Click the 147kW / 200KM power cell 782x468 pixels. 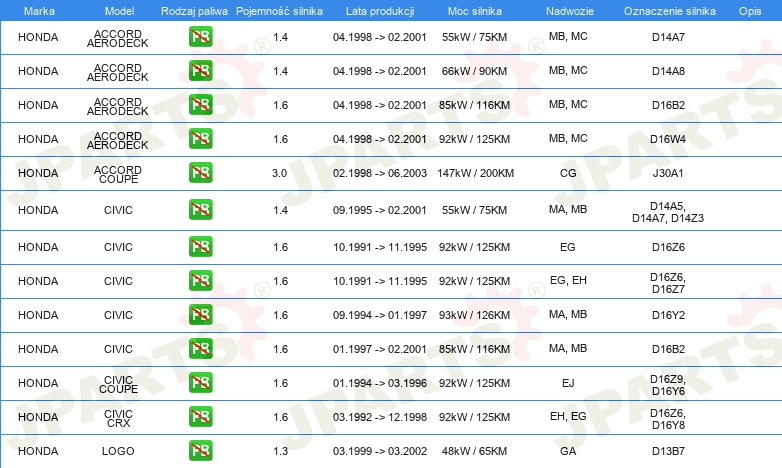475,173
